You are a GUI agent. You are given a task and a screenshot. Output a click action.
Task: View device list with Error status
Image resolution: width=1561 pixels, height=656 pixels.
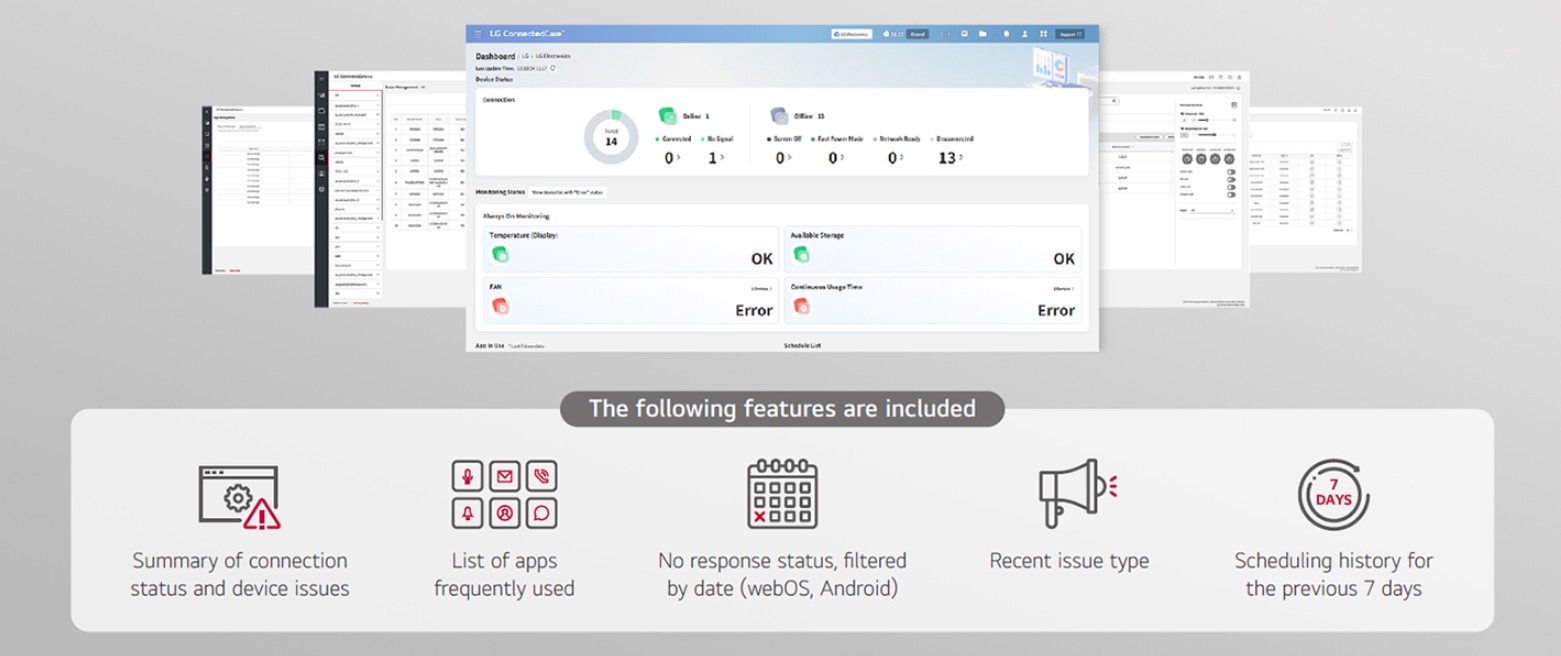coord(567,191)
